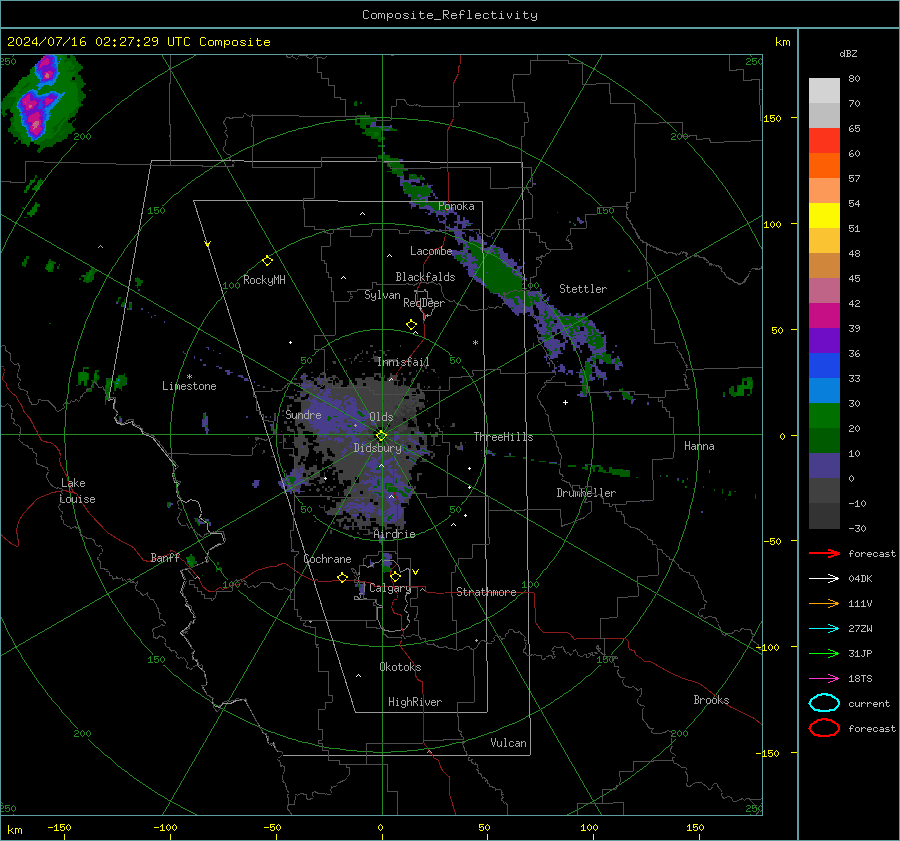Click the Ponoka city label
This screenshot has height=841, width=900.
456,206
